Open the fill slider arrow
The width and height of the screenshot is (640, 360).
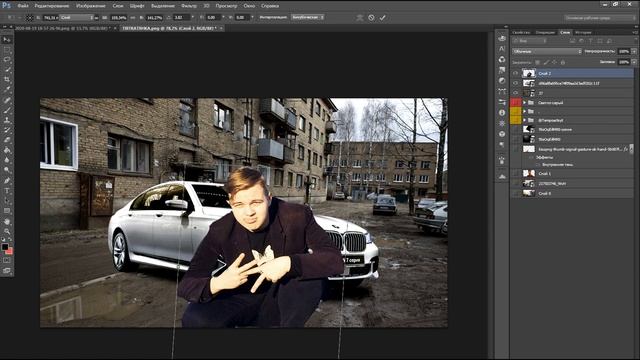[x=634, y=62]
